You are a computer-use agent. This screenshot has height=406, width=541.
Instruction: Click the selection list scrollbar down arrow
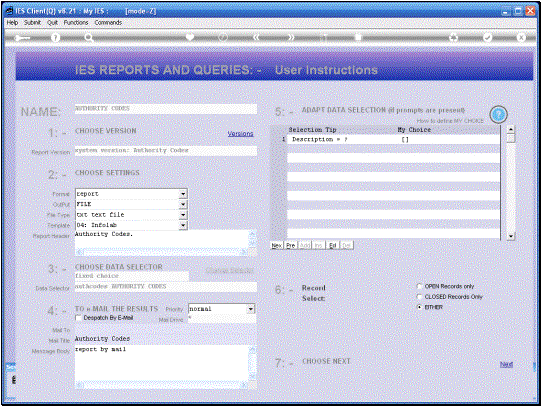[511, 236]
